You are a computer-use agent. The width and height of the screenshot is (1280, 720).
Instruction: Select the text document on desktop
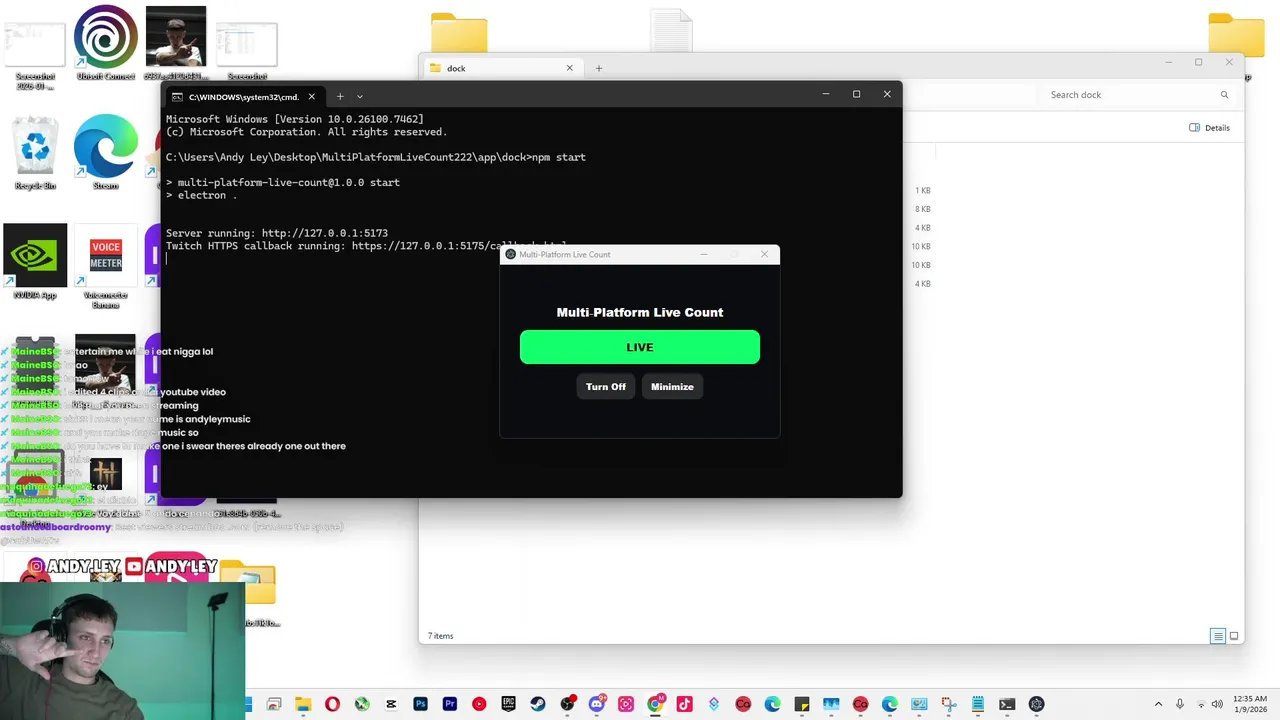point(671,30)
